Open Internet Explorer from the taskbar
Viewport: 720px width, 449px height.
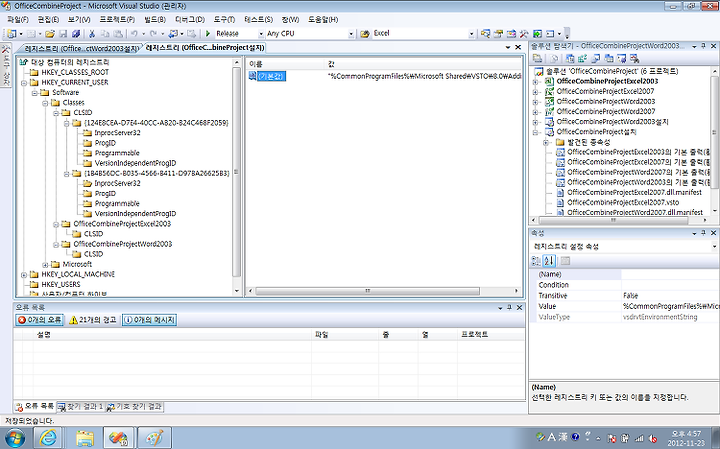click(x=48, y=438)
